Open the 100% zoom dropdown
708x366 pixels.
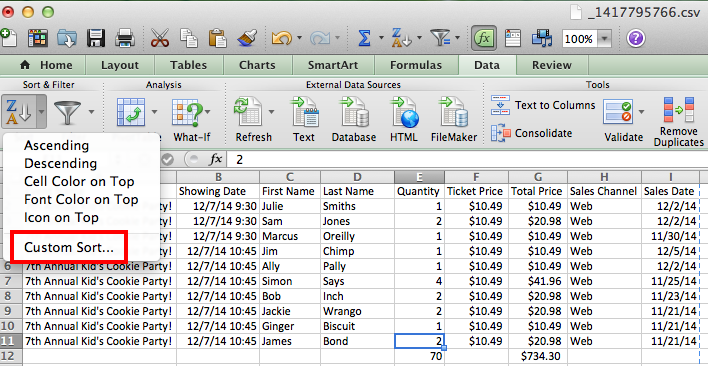tap(604, 39)
